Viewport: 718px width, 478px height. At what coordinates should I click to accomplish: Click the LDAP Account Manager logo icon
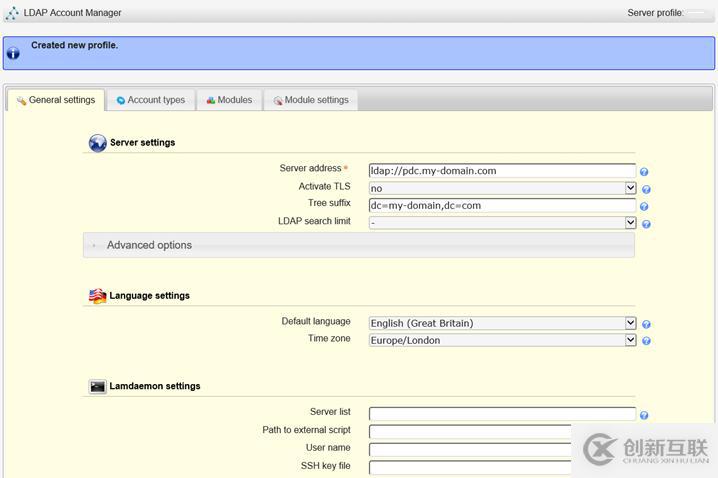(x=12, y=13)
